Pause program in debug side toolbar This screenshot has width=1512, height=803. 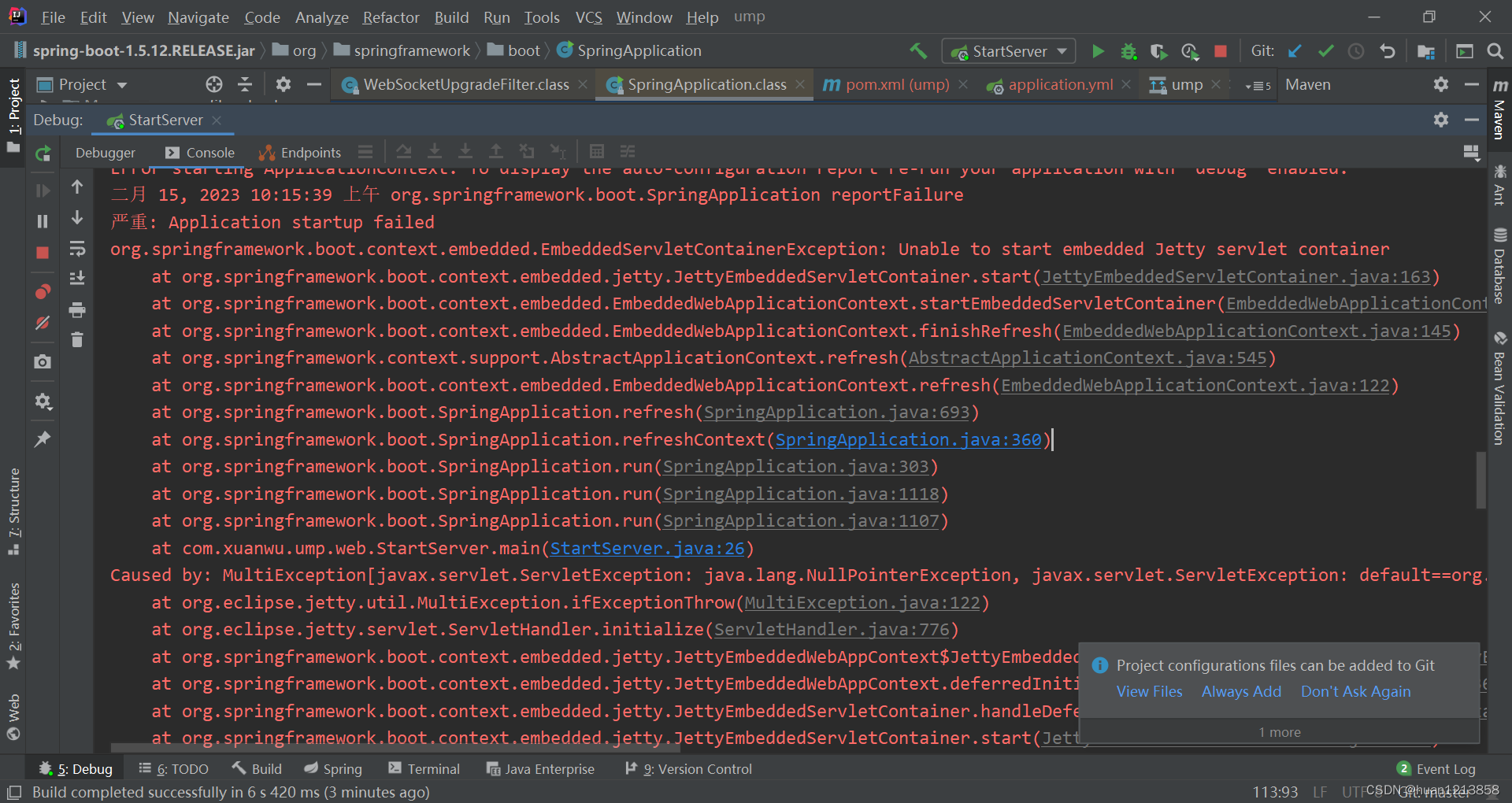[x=43, y=222]
